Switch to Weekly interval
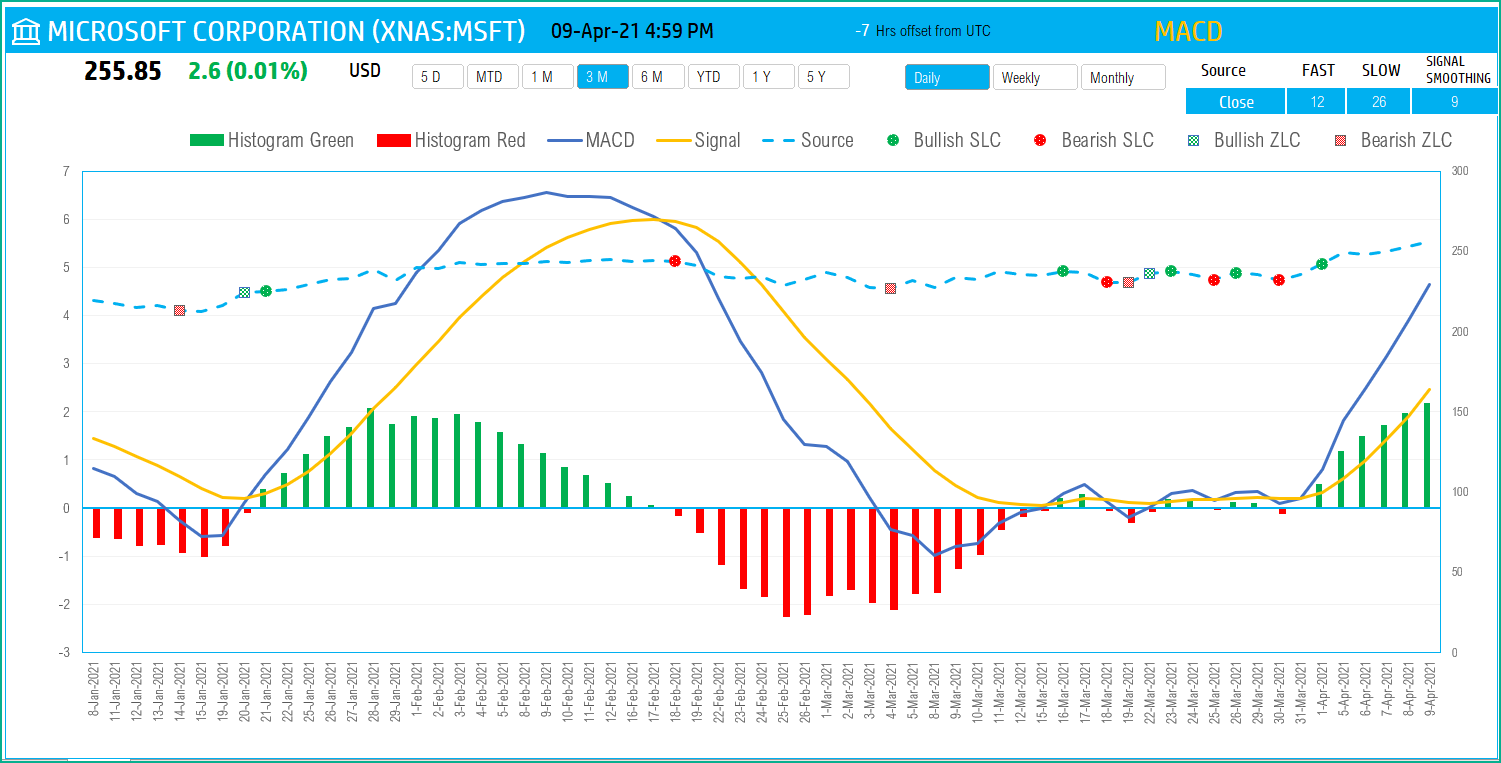The width and height of the screenshot is (1501, 763). [x=1035, y=77]
